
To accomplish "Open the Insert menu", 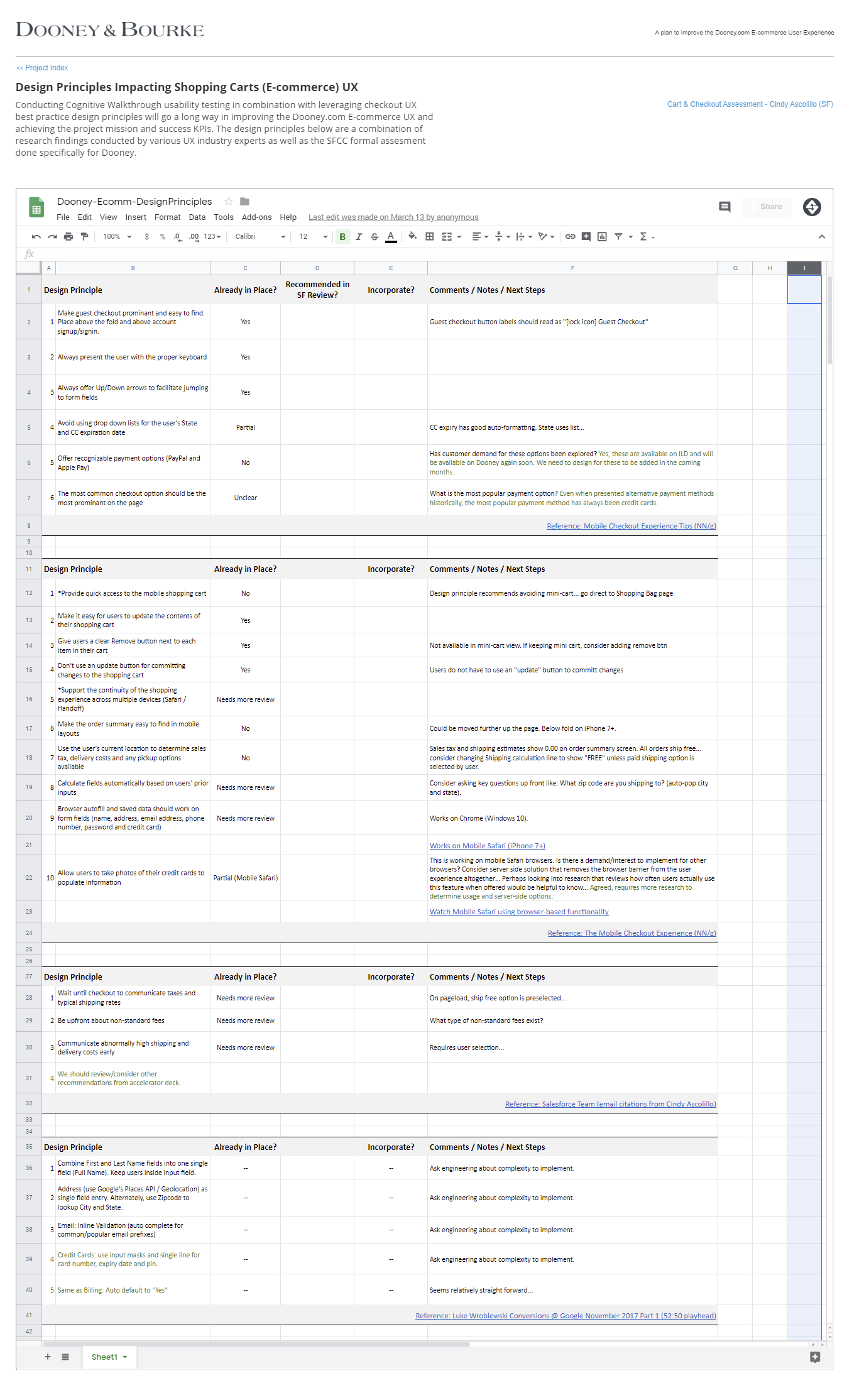I will pyautogui.click(x=136, y=217).
